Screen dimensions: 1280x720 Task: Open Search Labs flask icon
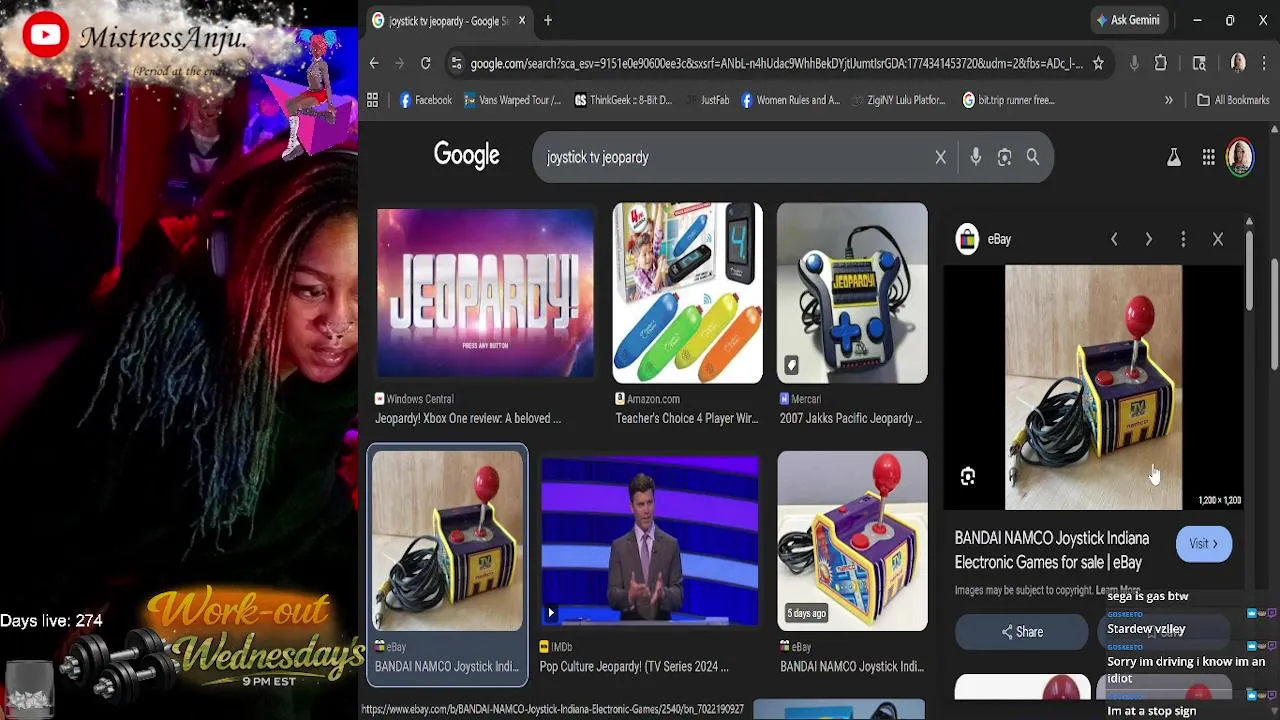click(x=1173, y=157)
